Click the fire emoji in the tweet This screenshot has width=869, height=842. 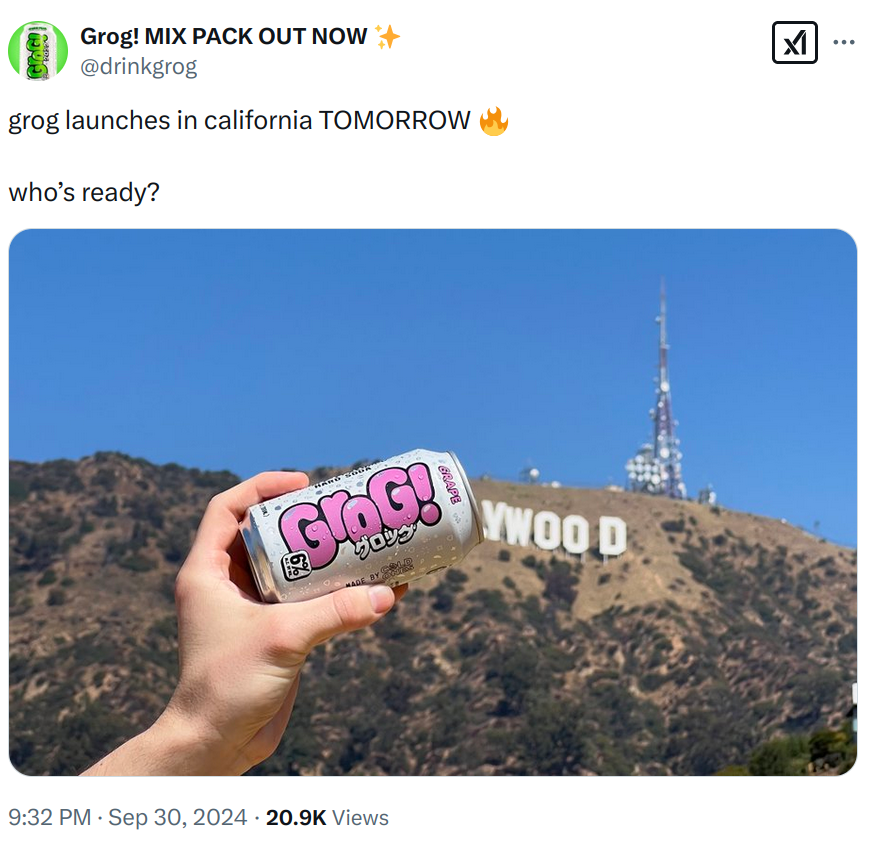(x=493, y=121)
